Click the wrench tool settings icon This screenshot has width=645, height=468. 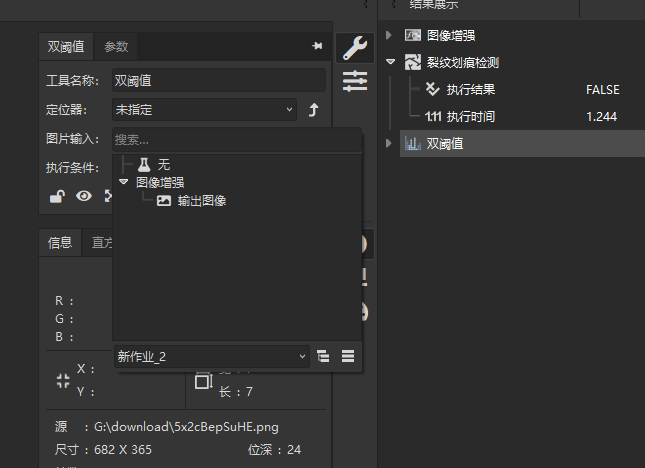point(352,47)
